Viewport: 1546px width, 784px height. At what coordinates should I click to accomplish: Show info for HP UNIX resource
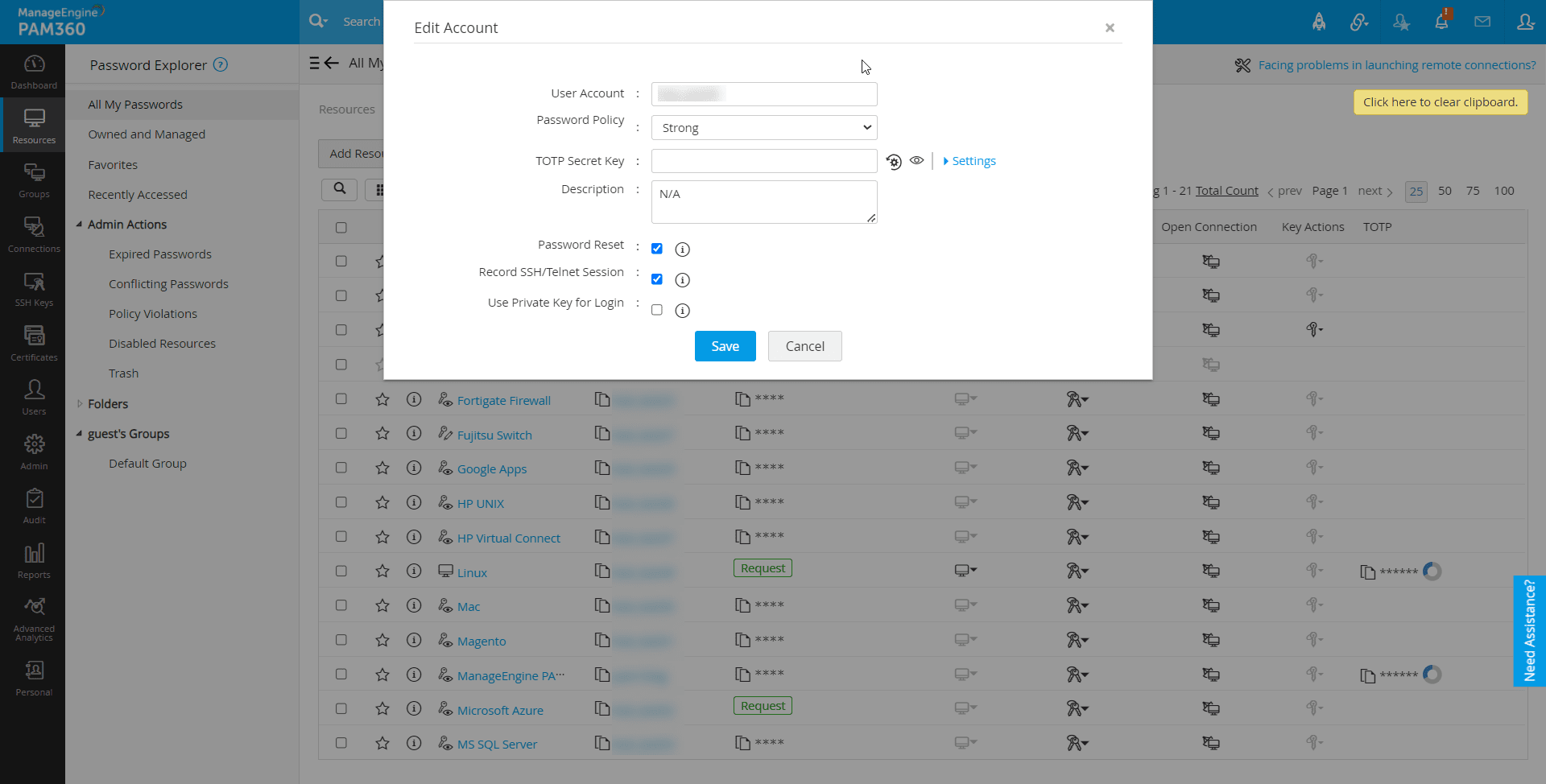coord(414,502)
